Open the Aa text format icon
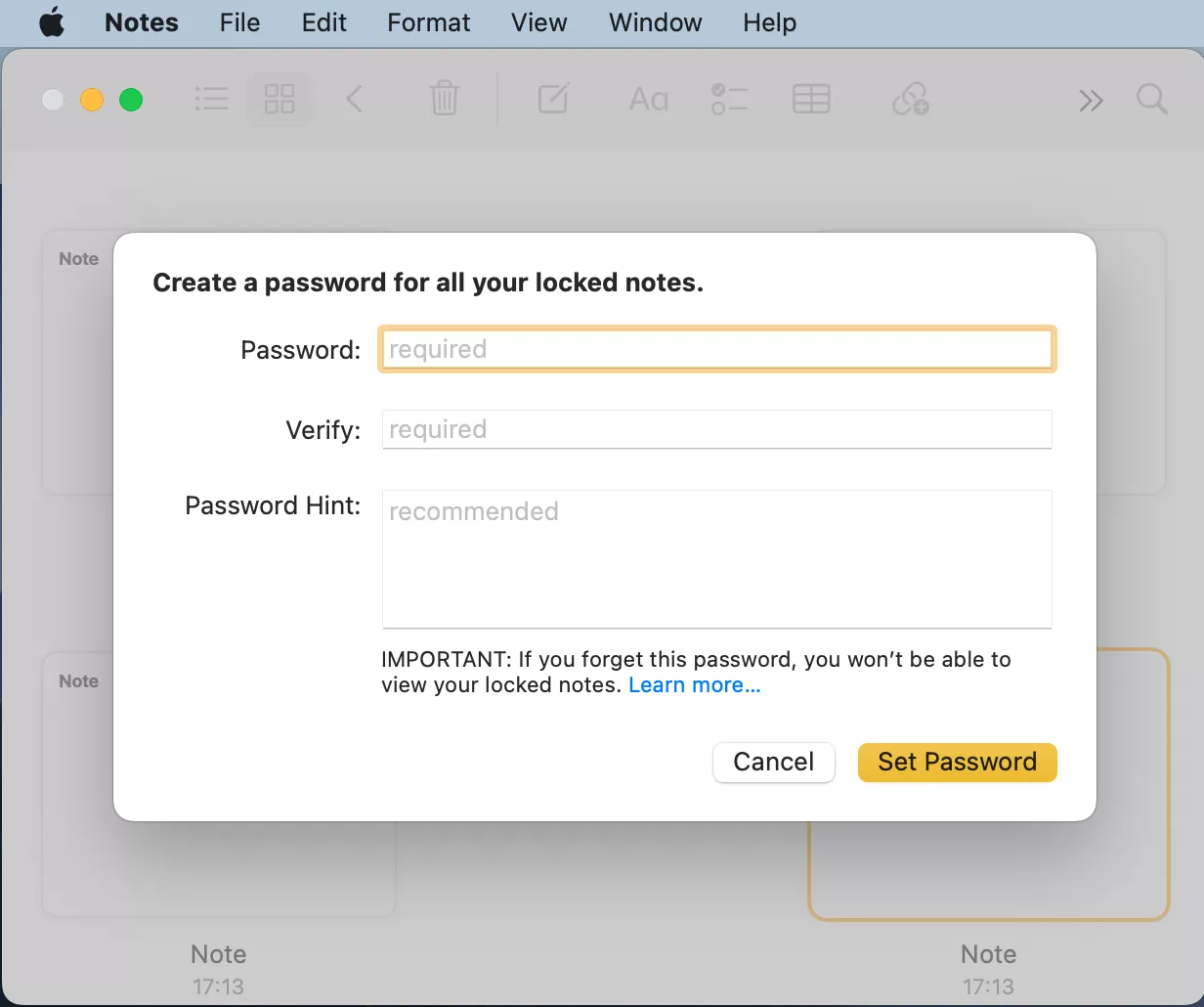This screenshot has height=1007, width=1204. [x=649, y=99]
